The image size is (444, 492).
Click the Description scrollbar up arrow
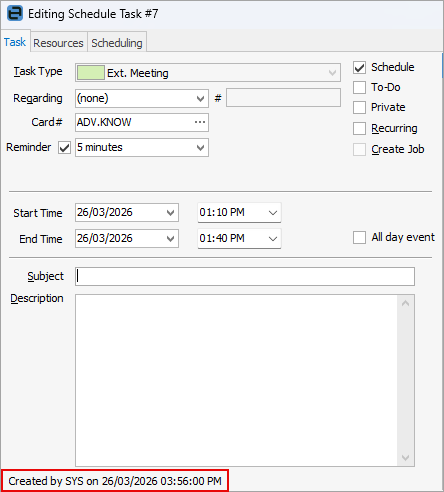tap(405, 303)
